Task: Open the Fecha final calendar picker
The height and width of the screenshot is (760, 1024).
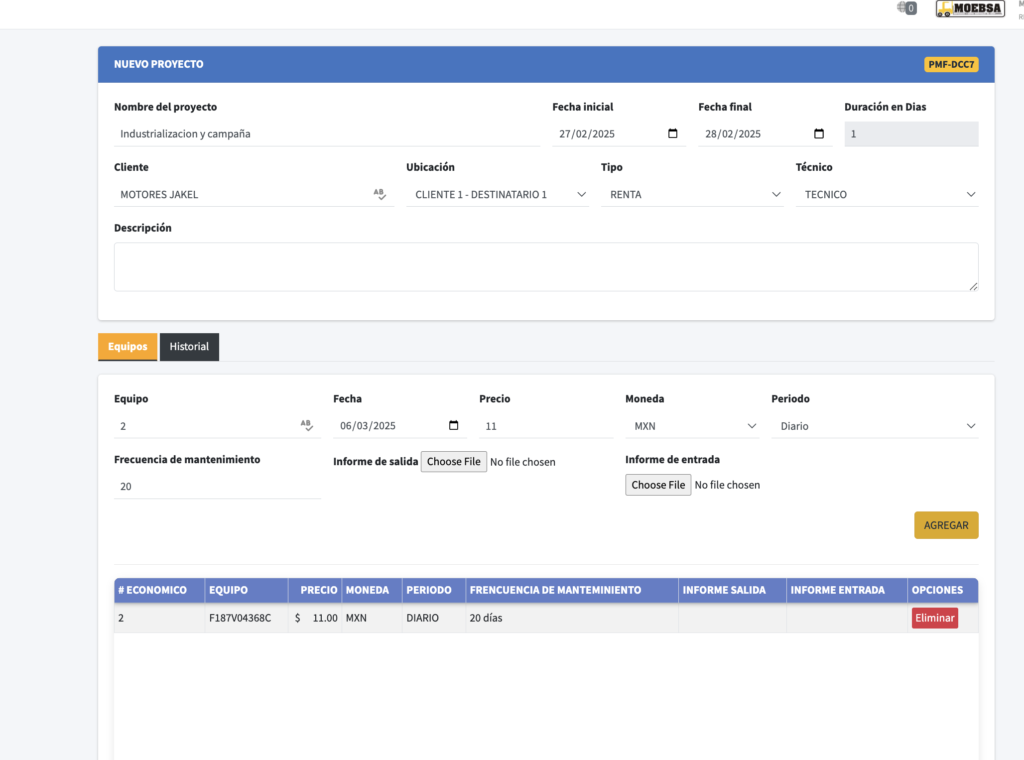Action: tap(819, 134)
